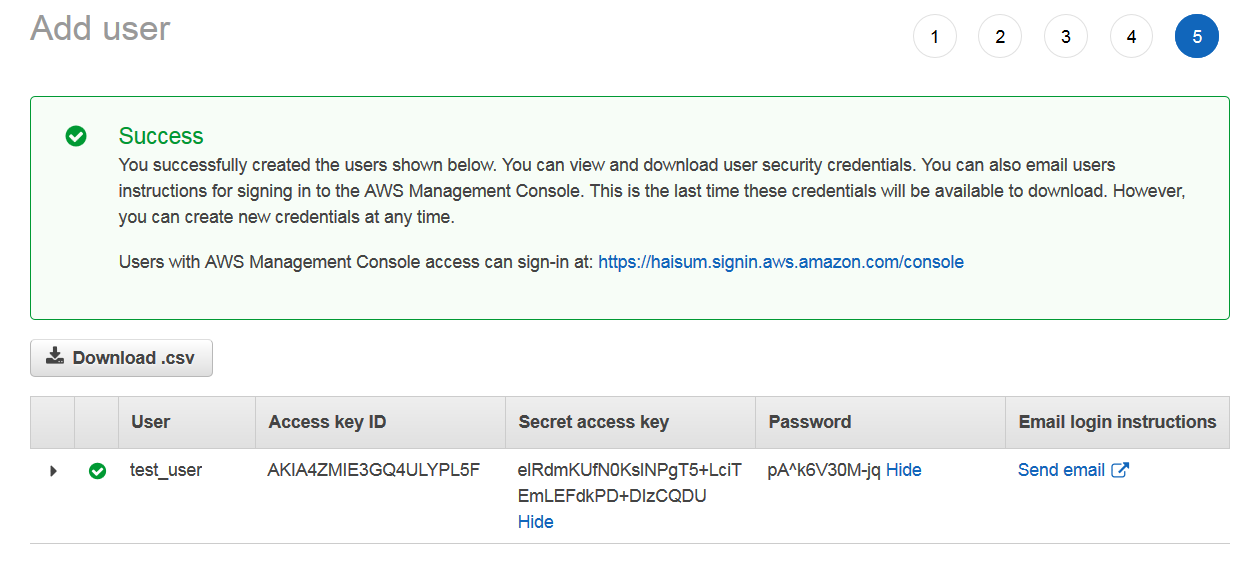Go to wizard step 1
This screenshot has width=1246, height=563.
(x=935, y=37)
